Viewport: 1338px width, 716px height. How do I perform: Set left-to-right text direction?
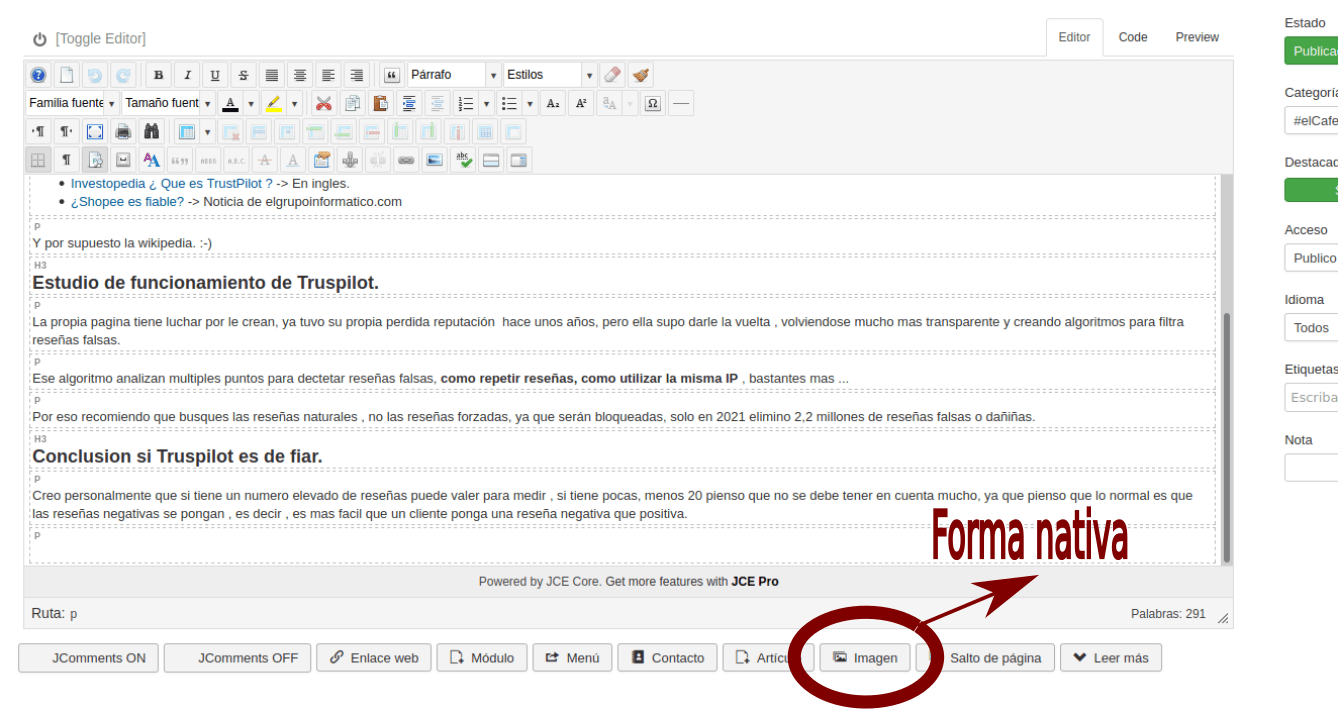point(38,131)
